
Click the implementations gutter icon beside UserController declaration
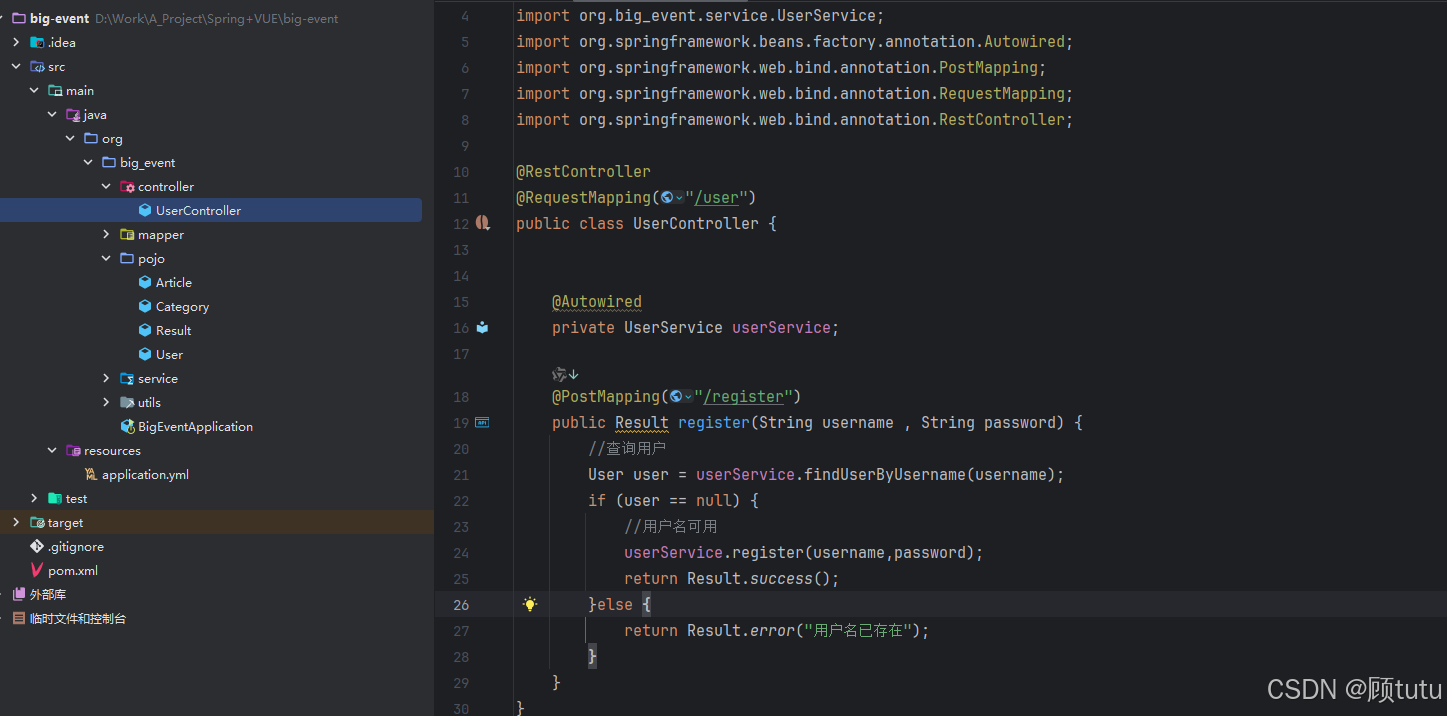[x=482, y=223]
